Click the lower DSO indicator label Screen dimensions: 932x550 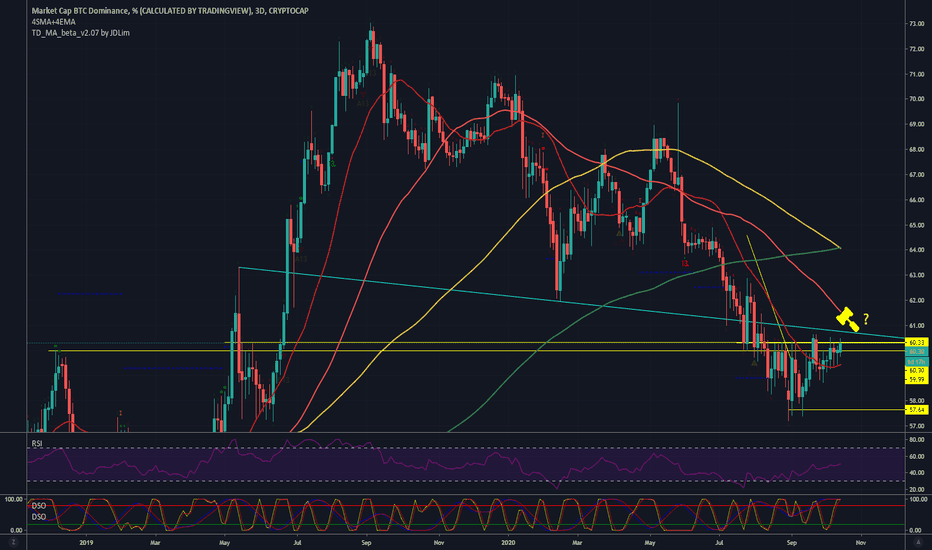(x=39, y=517)
